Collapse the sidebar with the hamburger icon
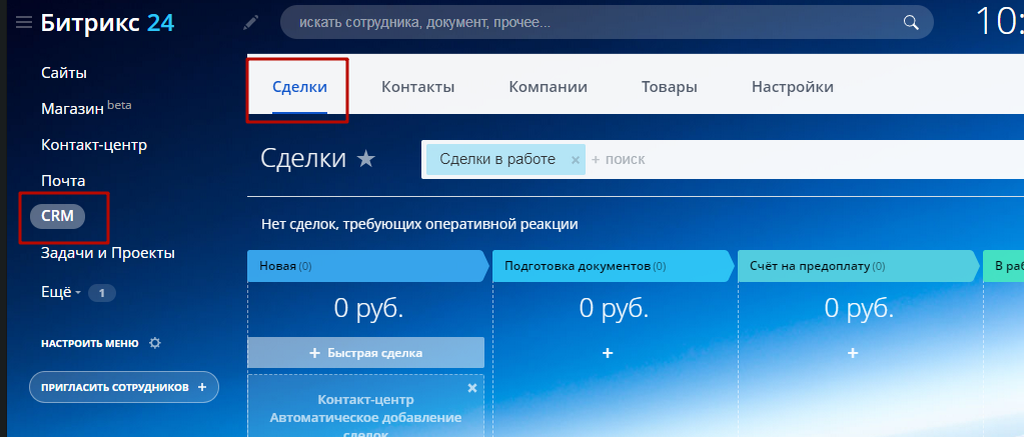Viewport: 1024px width, 437px height. coord(24,24)
